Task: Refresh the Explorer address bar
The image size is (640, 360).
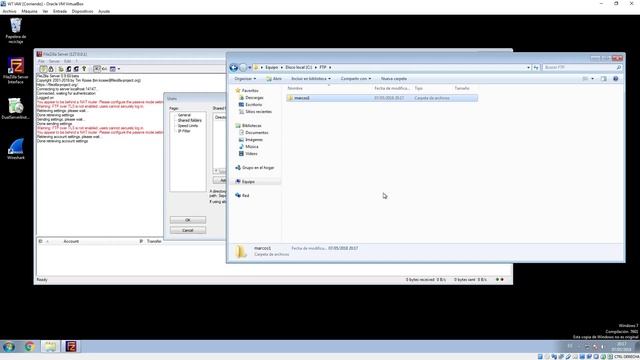Action: [536, 67]
